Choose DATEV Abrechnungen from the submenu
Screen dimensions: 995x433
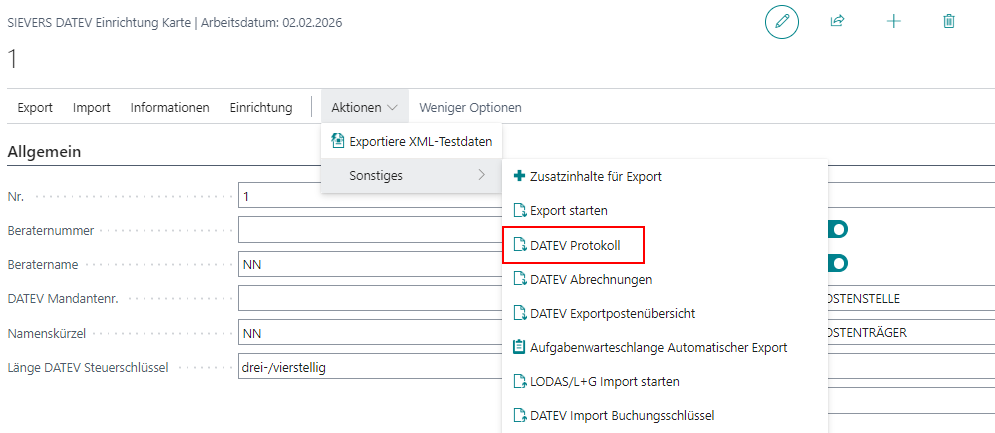pos(590,279)
